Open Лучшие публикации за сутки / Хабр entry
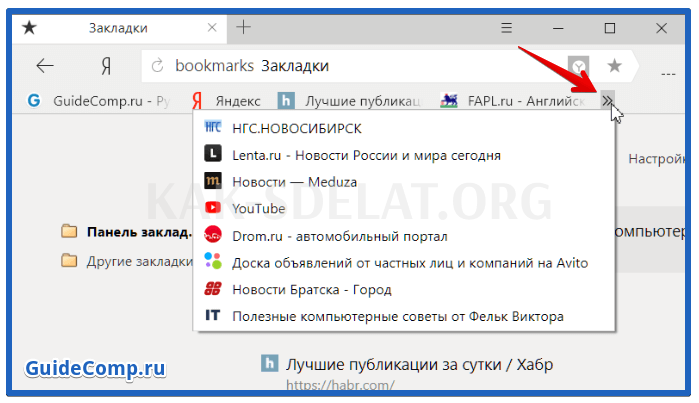 [x=419, y=365]
